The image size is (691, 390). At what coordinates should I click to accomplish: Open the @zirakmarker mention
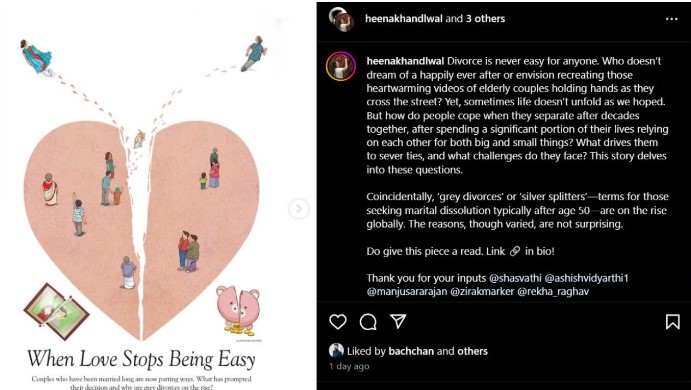[482, 292]
